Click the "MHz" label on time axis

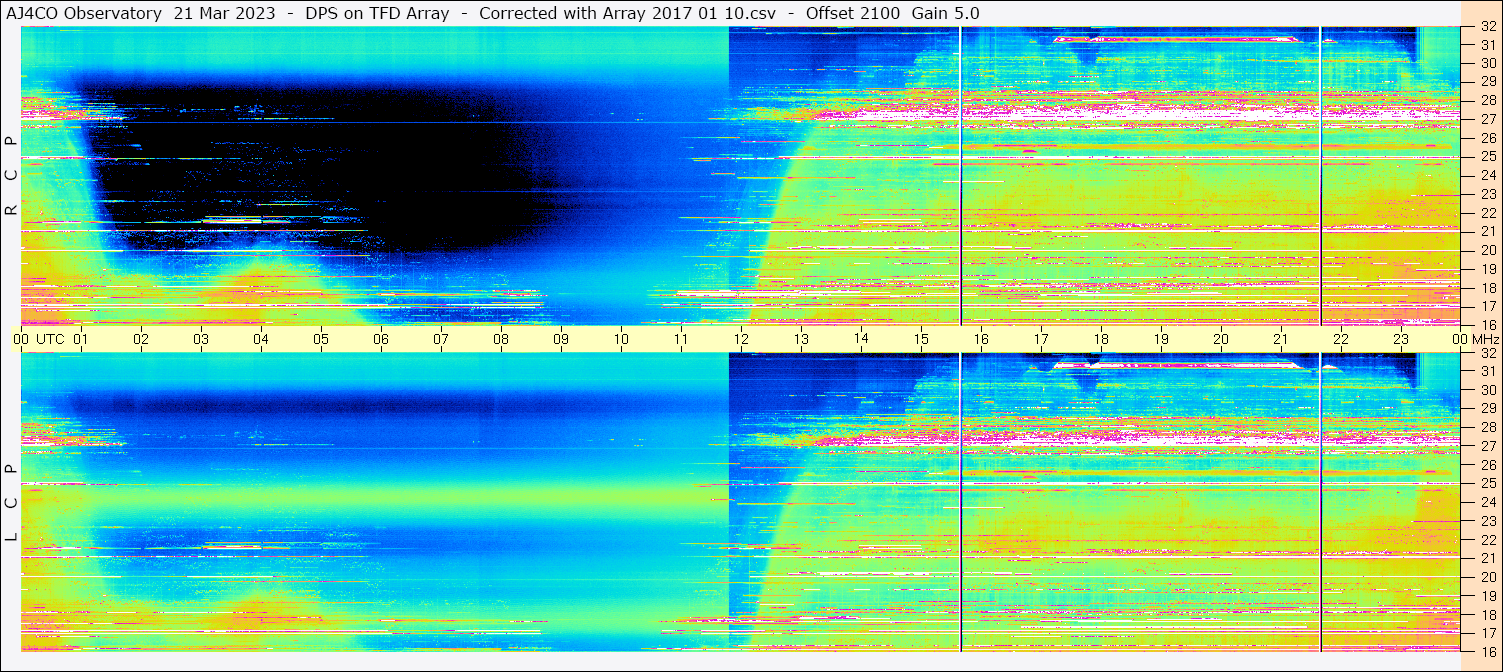pos(1485,339)
